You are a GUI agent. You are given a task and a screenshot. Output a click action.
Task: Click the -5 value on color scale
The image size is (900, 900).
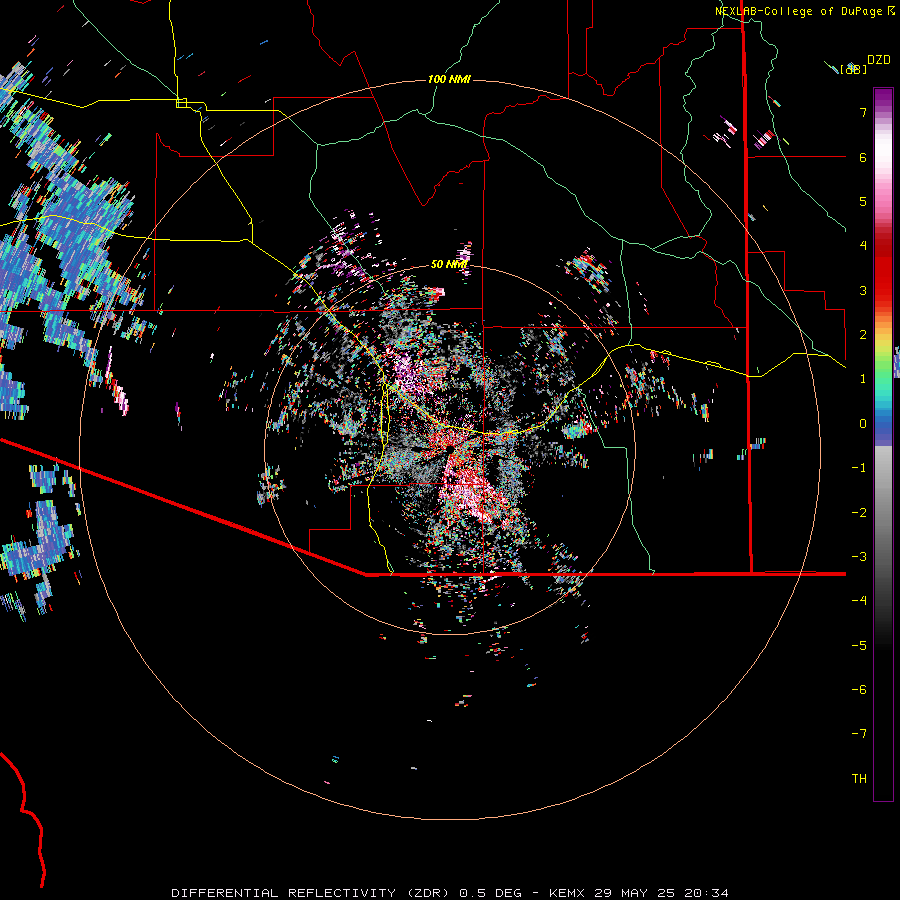click(859, 646)
